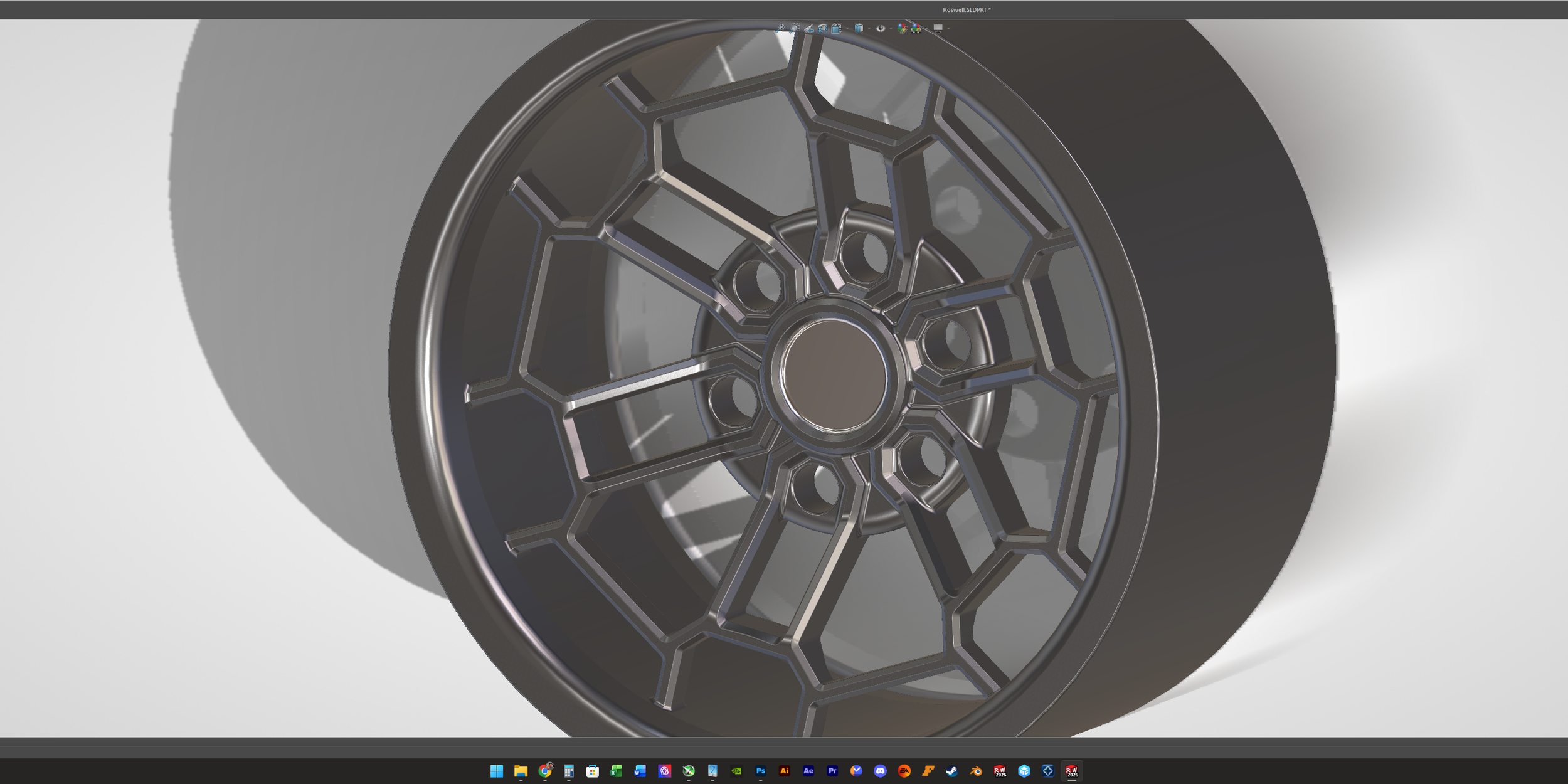Launch Photoshop from the taskbar
The height and width of the screenshot is (784, 1568).
click(x=760, y=771)
